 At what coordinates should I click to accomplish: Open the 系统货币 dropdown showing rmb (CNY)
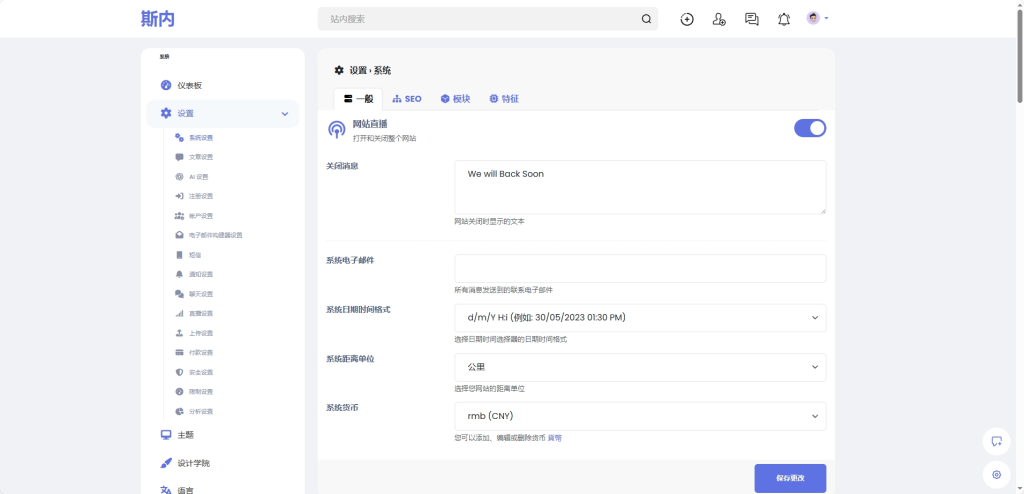tap(640, 416)
